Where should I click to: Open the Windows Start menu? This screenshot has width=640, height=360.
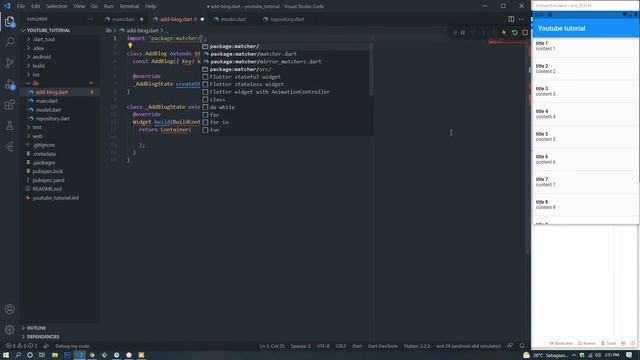click(6, 355)
